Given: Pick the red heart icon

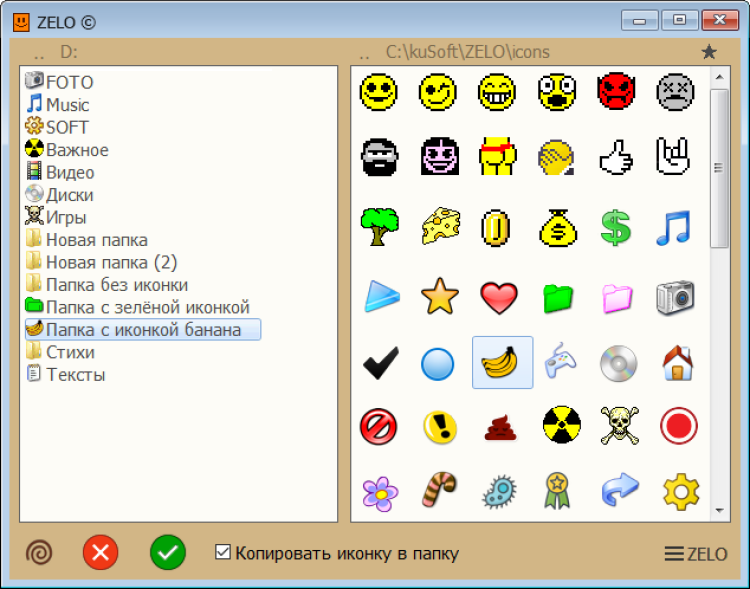Looking at the screenshot, I should pos(497,296).
